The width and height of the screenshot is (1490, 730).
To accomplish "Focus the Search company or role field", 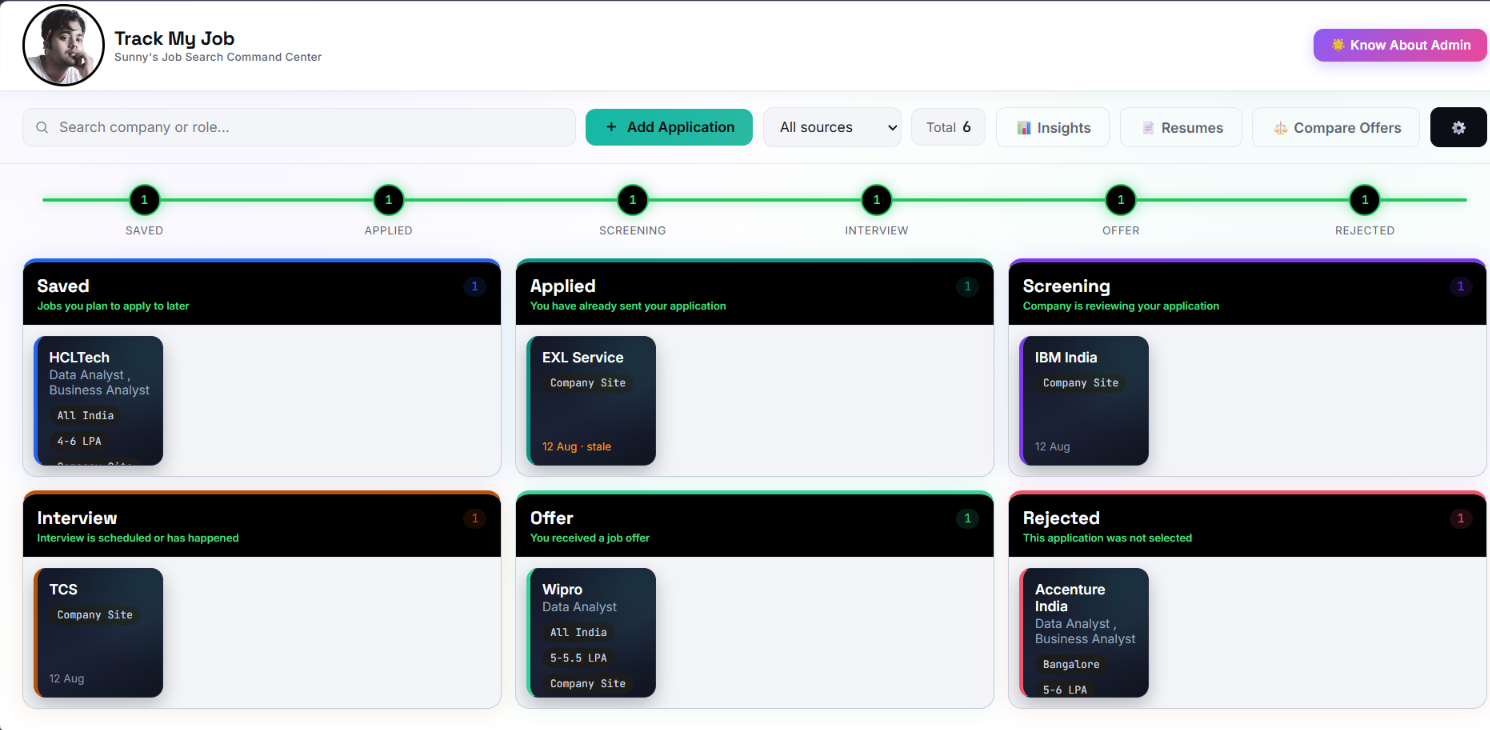I will (x=299, y=127).
